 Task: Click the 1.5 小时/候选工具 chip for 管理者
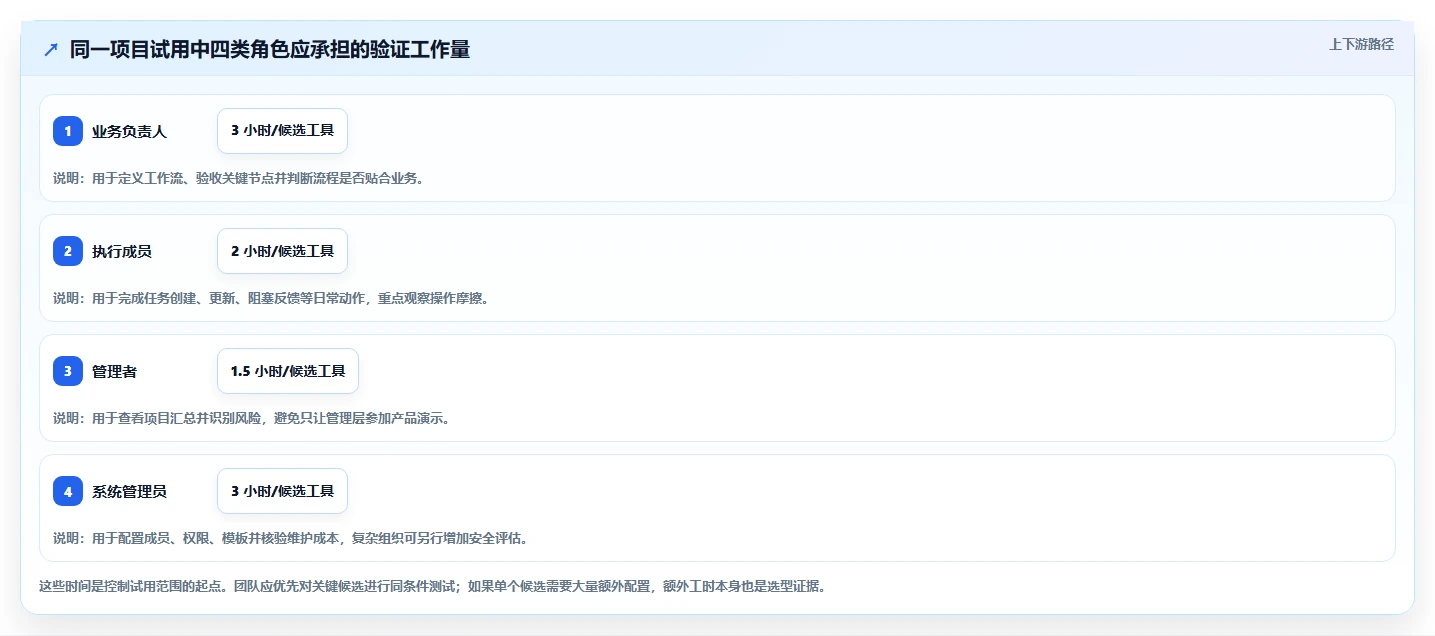click(x=288, y=371)
